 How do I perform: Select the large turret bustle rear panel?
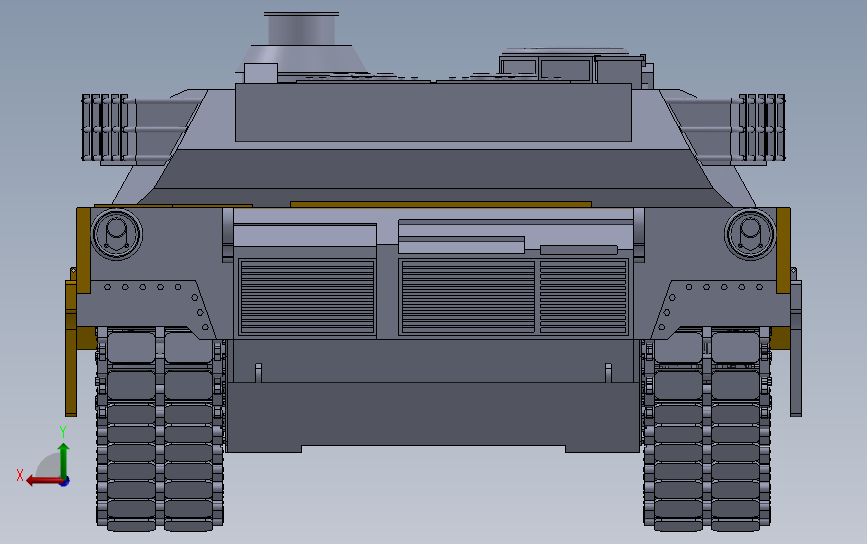point(433,113)
